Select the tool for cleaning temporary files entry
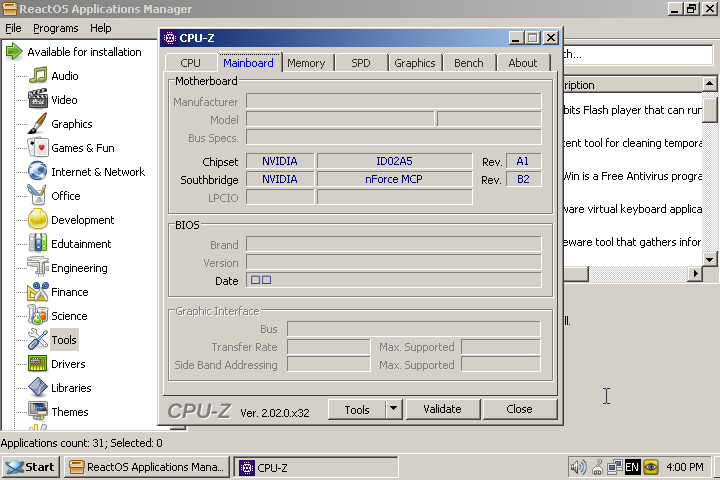Screen dimensions: 720x480 coord(633,143)
